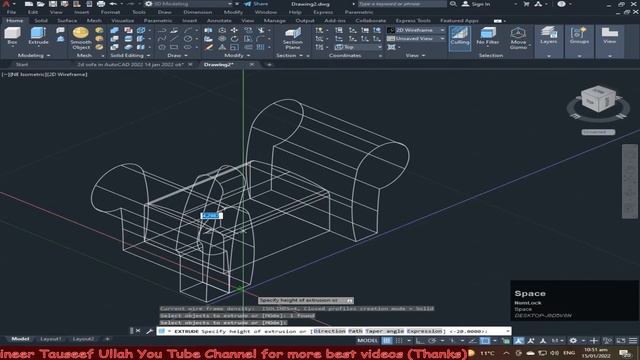Click the Autodesk App Store cart icon
This screenshot has width=640, height=360.
point(526,4)
